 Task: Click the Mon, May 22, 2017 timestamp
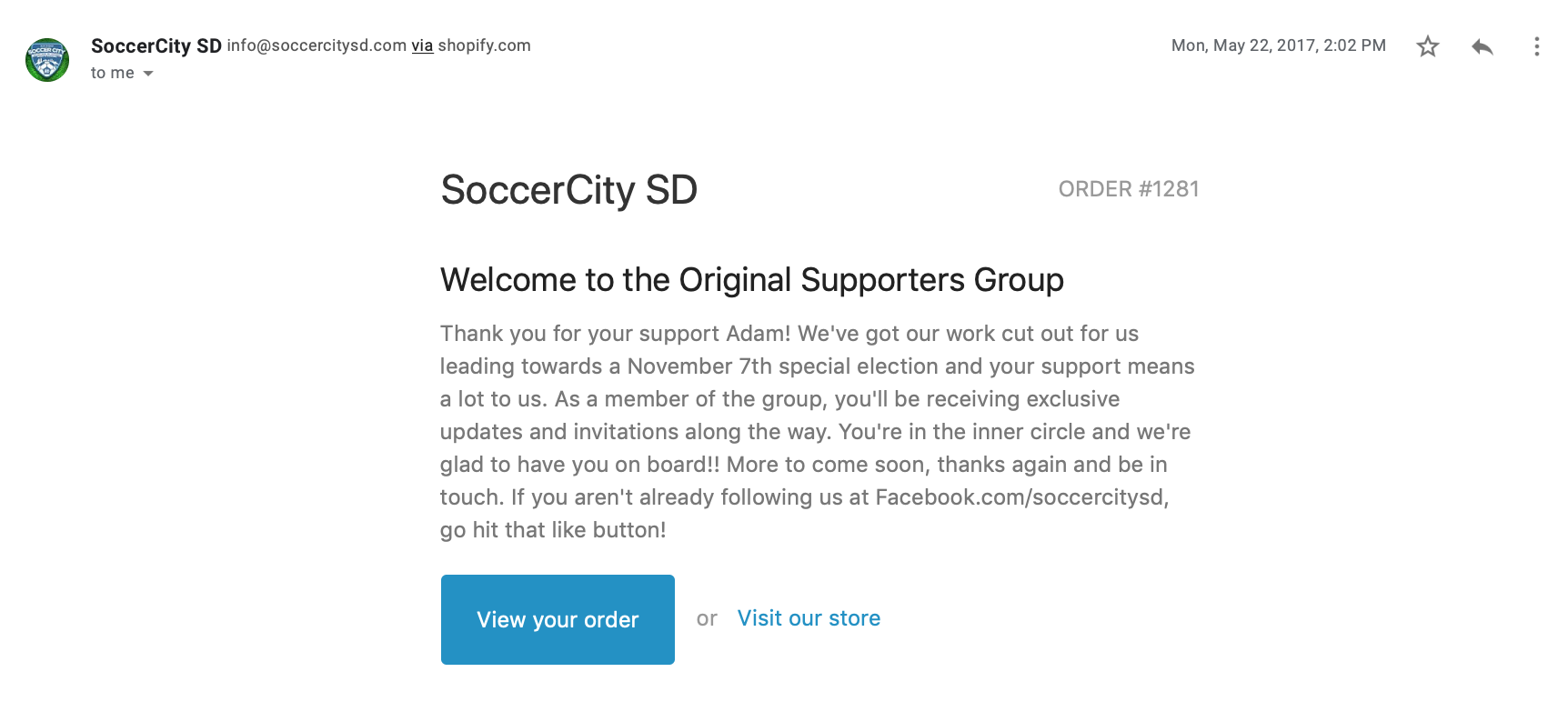tap(1278, 45)
